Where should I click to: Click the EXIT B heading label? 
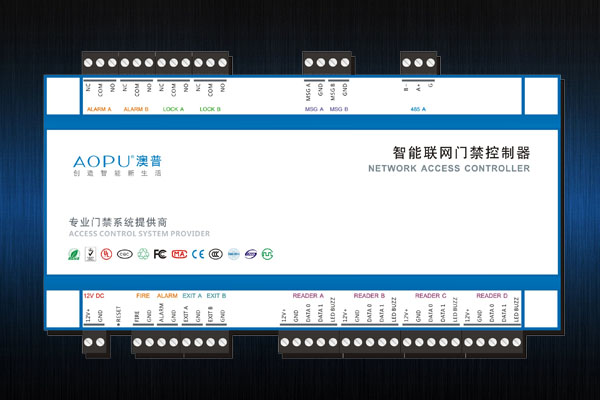217,296
